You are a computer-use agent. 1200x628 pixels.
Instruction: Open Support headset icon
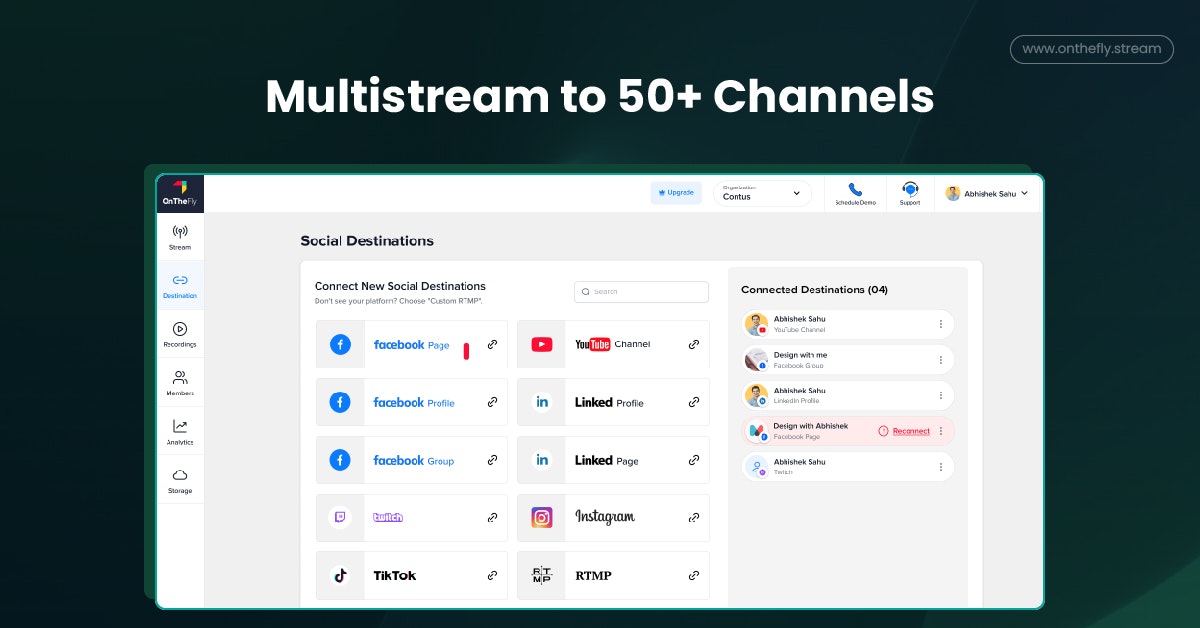(x=910, y=189)
